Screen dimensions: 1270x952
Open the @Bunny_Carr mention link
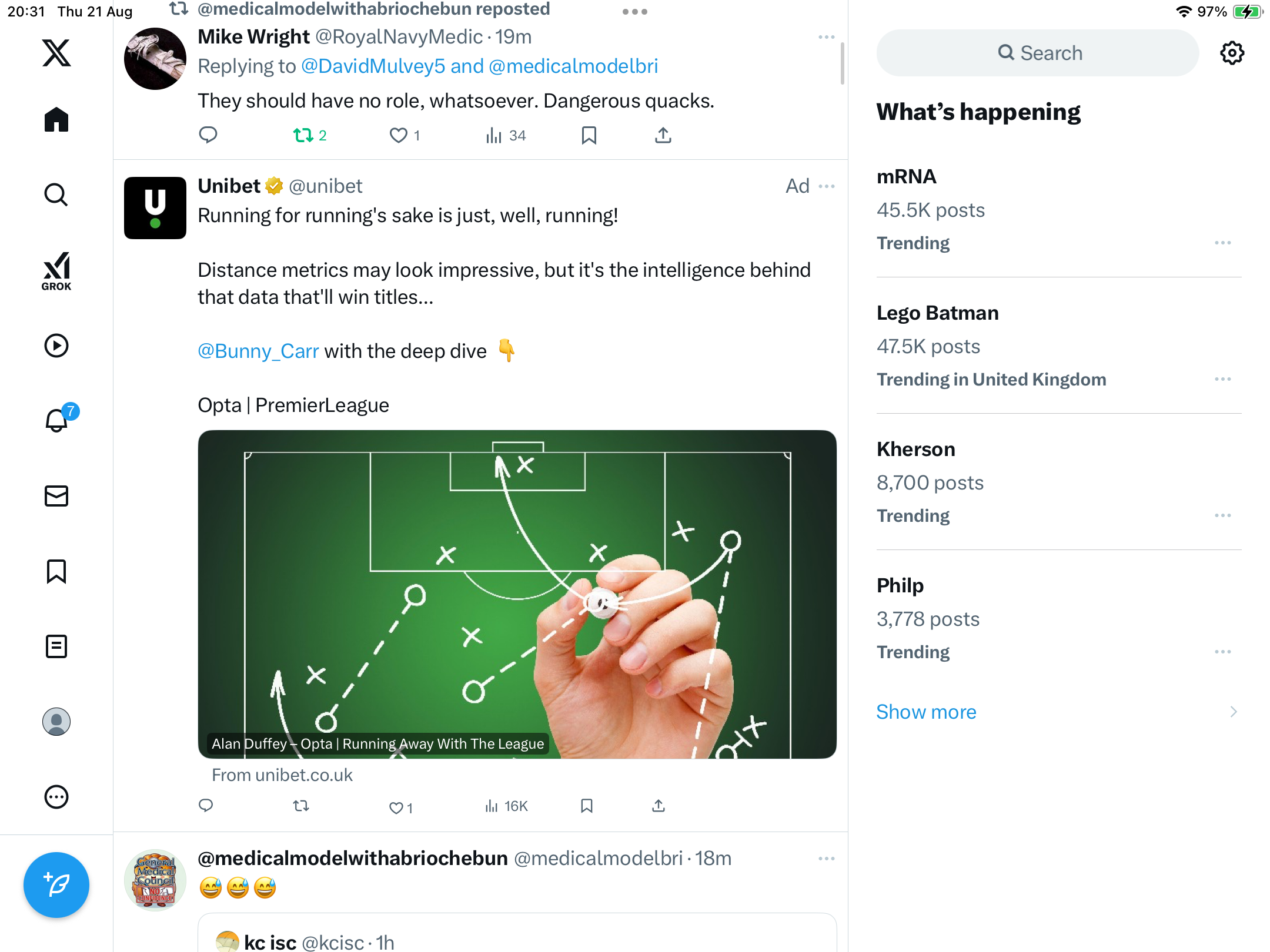pos(258,351)
